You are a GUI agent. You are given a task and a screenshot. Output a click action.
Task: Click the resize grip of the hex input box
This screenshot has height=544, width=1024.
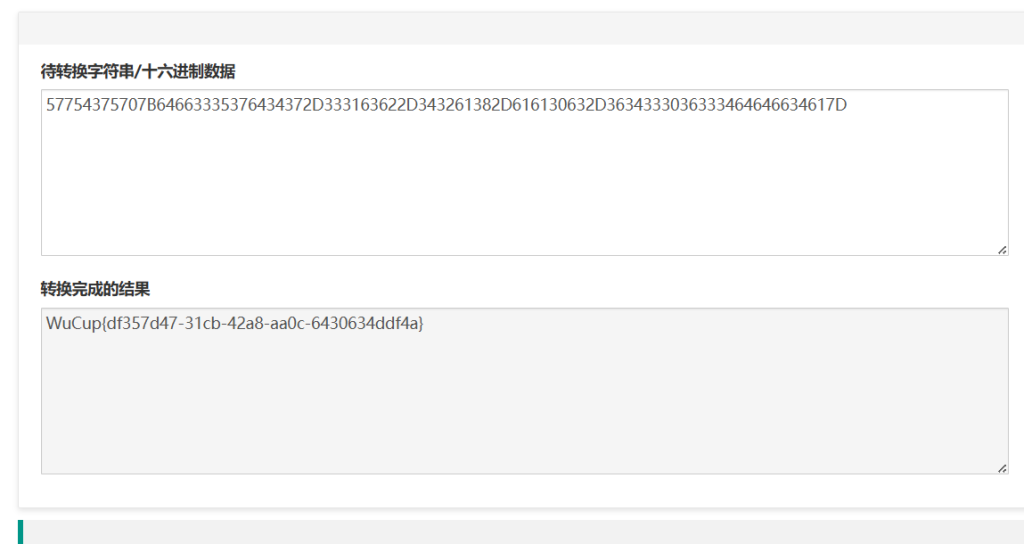pyautogui.click(x=1001, y=250)
